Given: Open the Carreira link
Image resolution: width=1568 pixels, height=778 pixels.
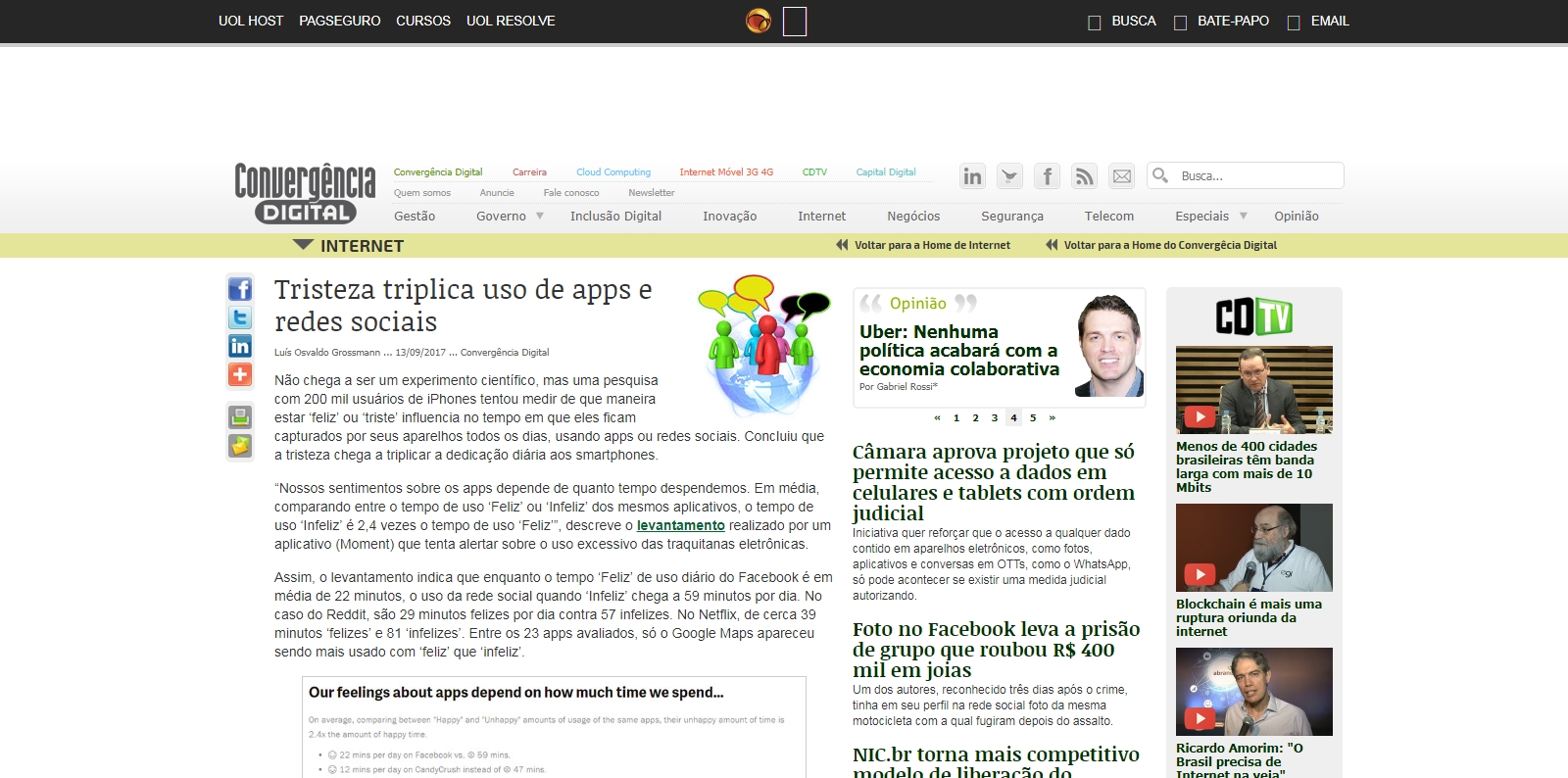Looking at the screenshot, I should pyautogui.click(x=529, y=172).
